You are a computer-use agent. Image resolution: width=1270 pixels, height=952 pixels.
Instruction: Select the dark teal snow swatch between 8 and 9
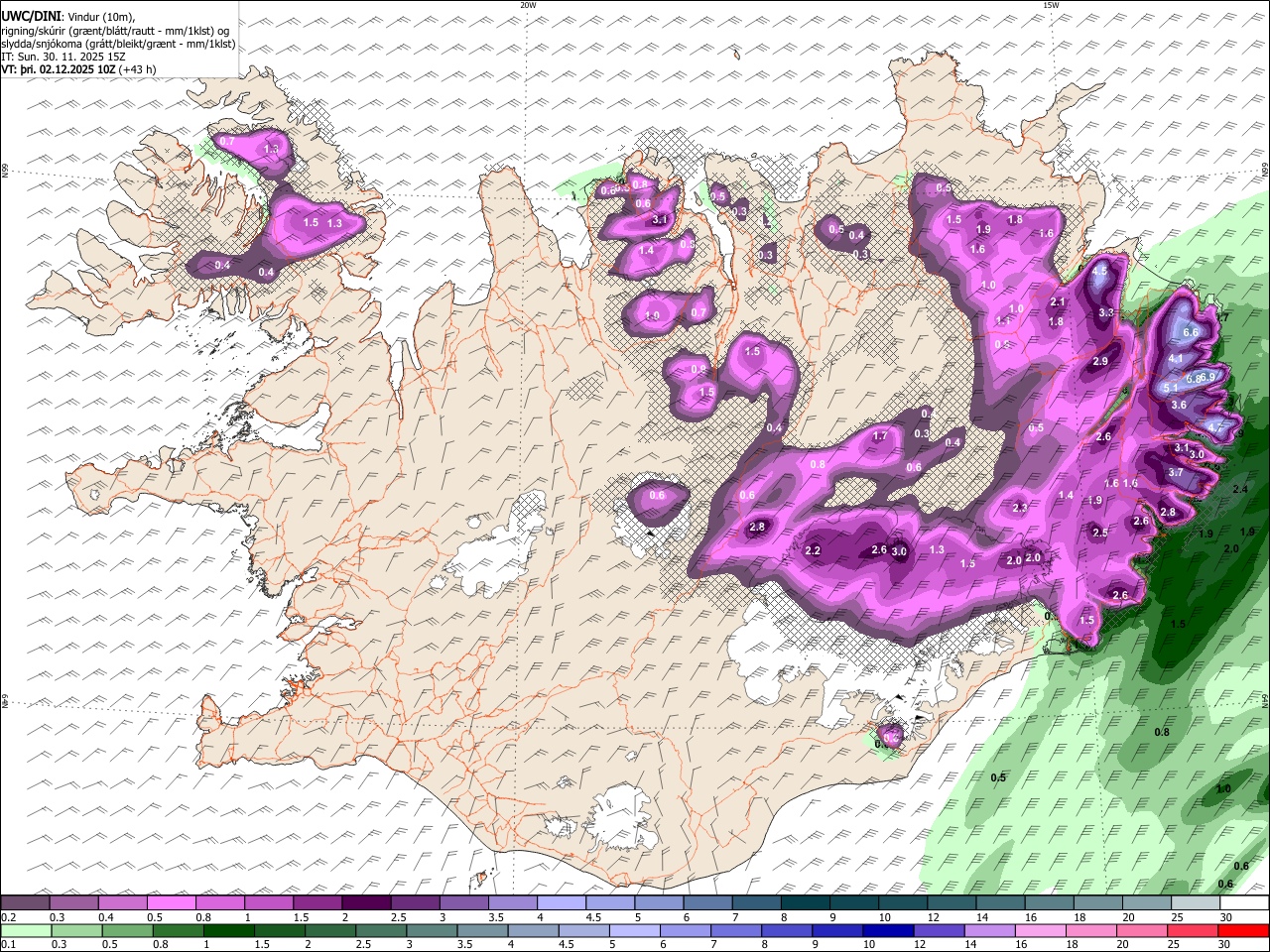pyautogui.click(x=806, y=902)
